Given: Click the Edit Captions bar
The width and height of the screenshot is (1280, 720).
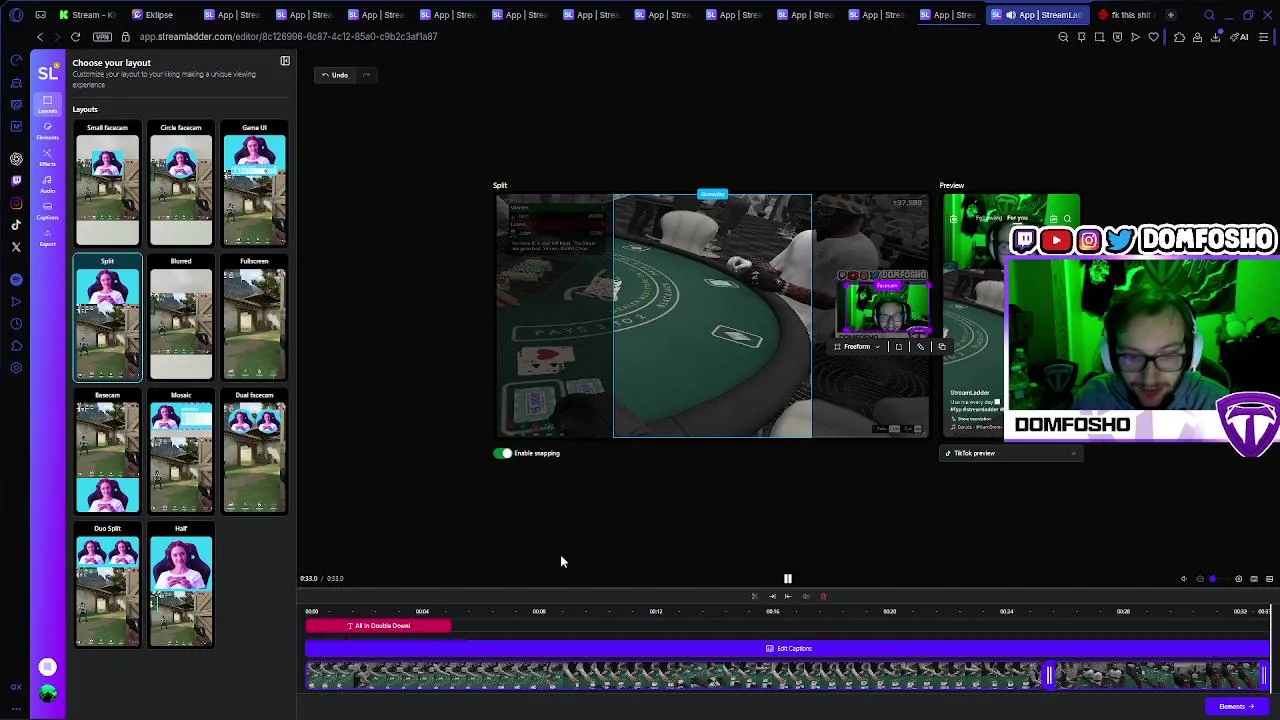Looking at the screenshot, I should (x=788, y=648).
